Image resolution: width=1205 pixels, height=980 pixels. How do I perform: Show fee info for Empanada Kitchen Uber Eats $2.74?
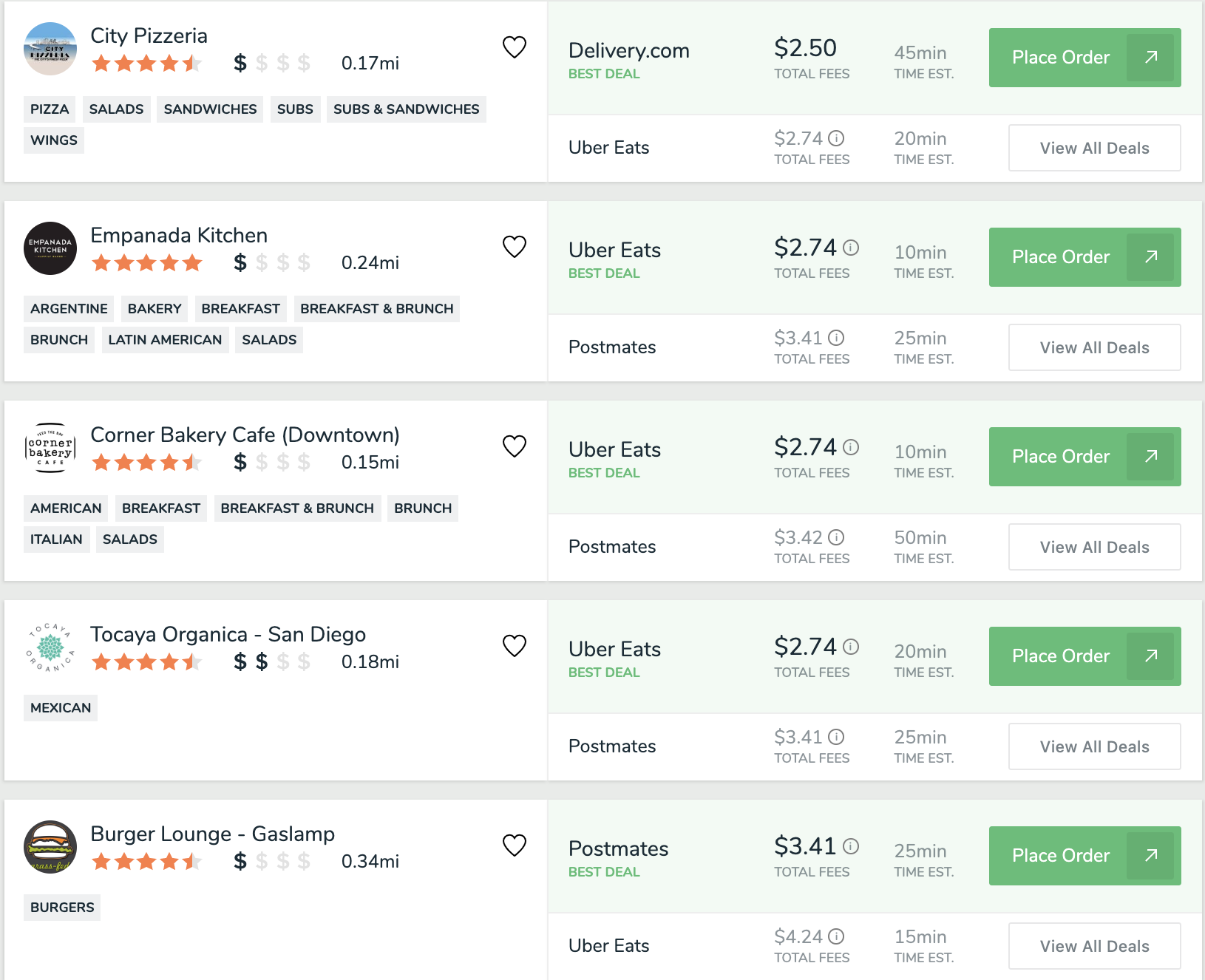tap(851, 248)
